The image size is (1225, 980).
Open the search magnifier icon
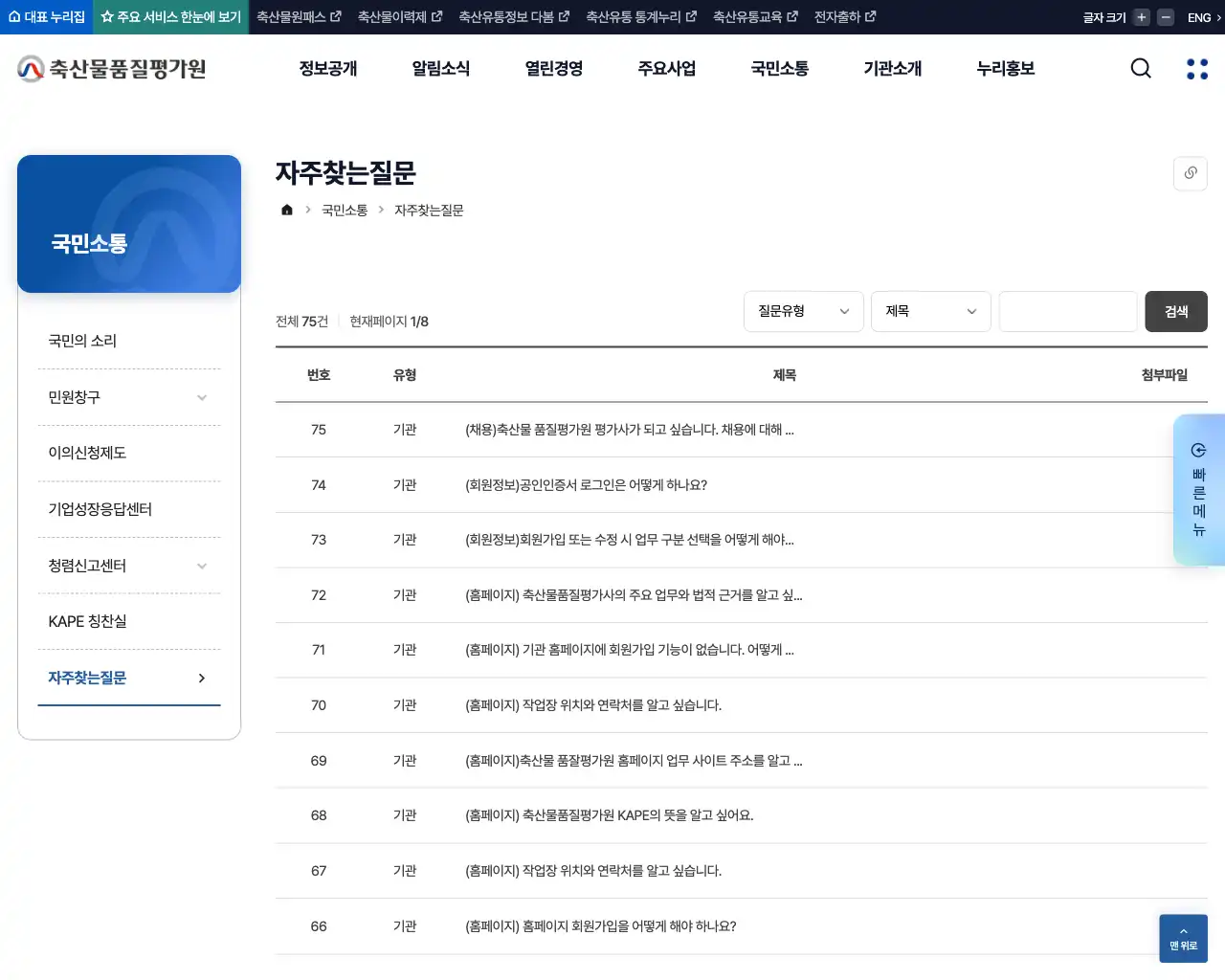(1141, 68)
